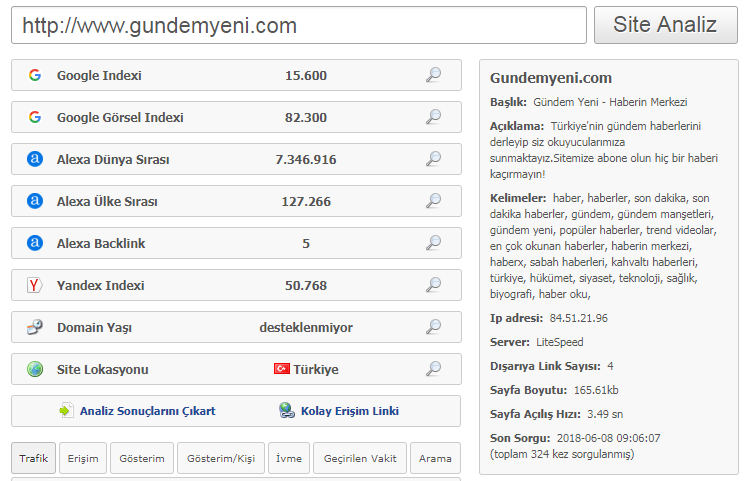Click magnifier icon in Google Indexi row

click(433, 75)
